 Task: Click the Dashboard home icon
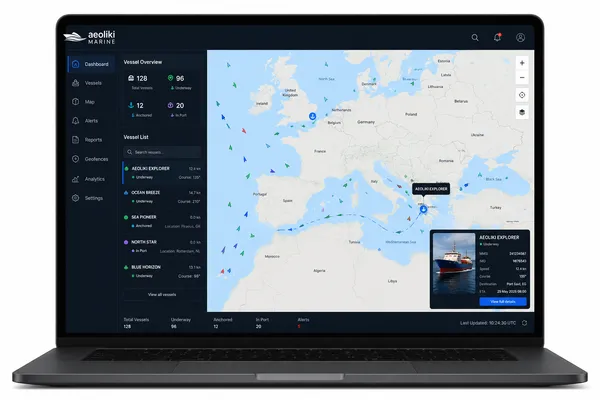point(76,64)
